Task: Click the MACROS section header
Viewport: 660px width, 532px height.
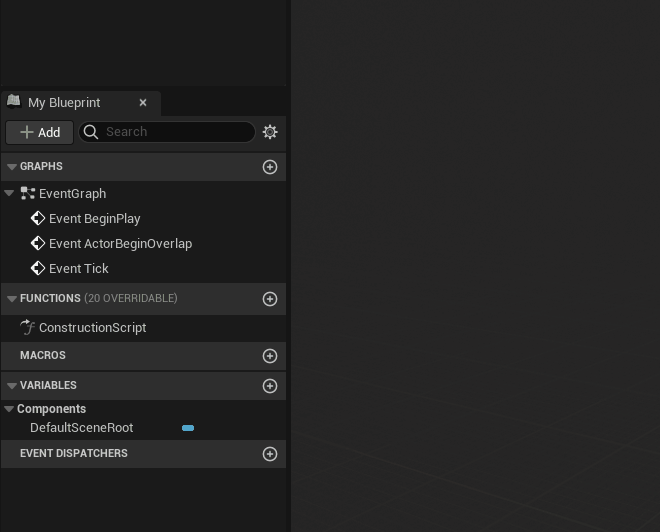Action: 43,356
